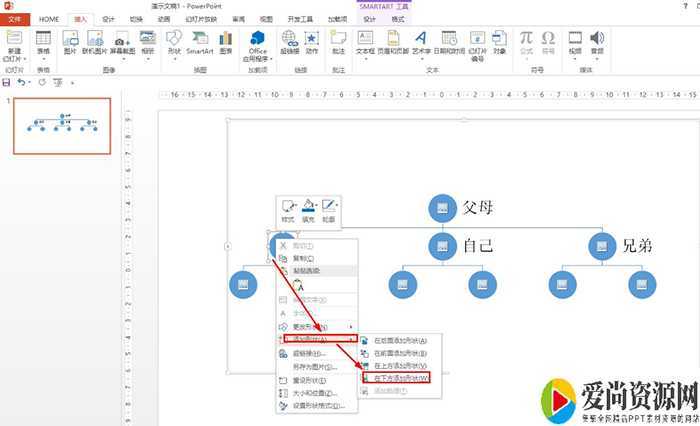
Task: Insert a picture using the 图片 icon
Action: 70,42
